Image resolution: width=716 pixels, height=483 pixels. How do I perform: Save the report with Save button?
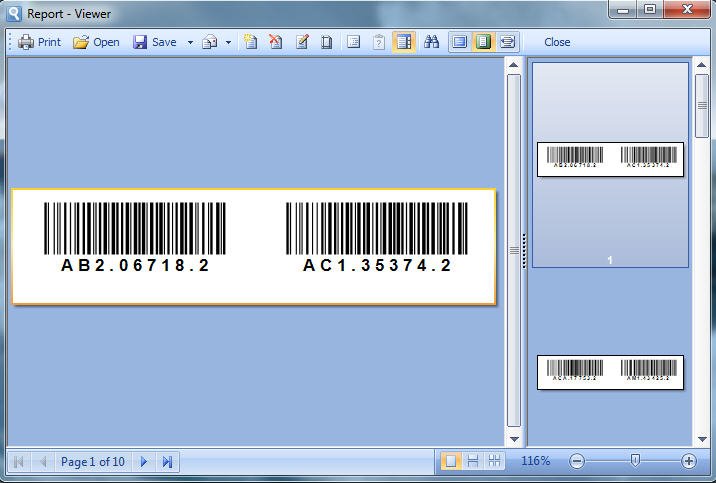(x=155, y=42)
